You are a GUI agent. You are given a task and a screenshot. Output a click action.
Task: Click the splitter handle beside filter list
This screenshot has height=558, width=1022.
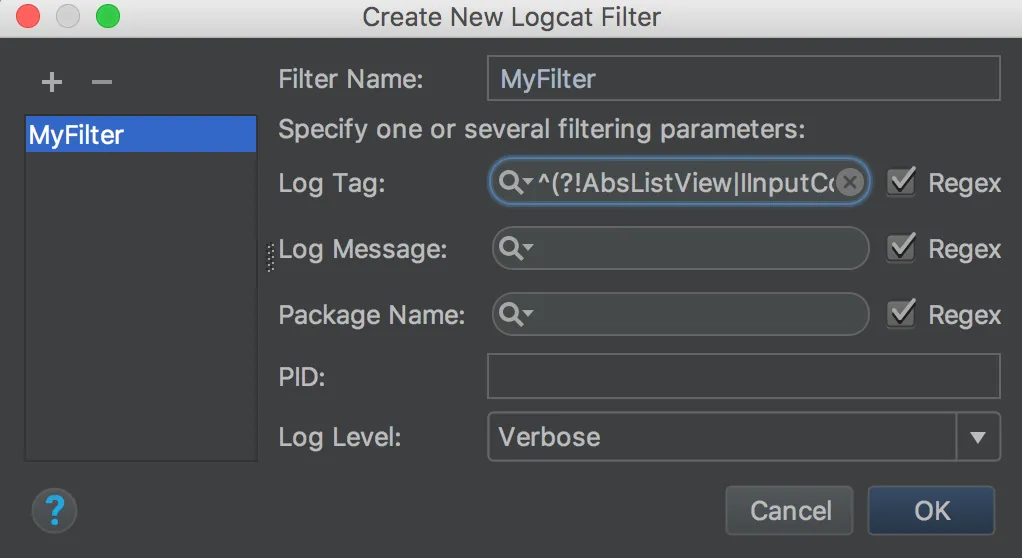click(270, 257)
